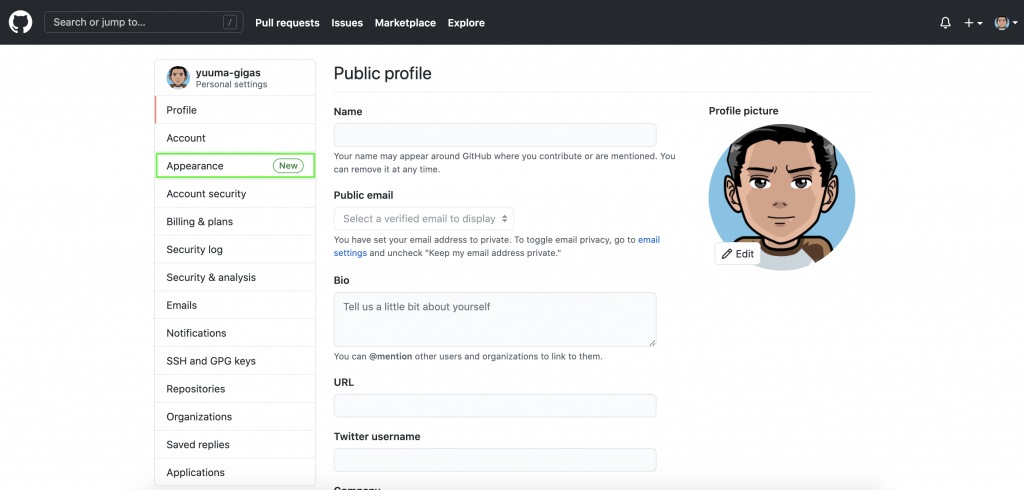The height and width of the screenshot is (490, 1024).
Task: Open SSH and GPG keys
Action: pos(235,361)
